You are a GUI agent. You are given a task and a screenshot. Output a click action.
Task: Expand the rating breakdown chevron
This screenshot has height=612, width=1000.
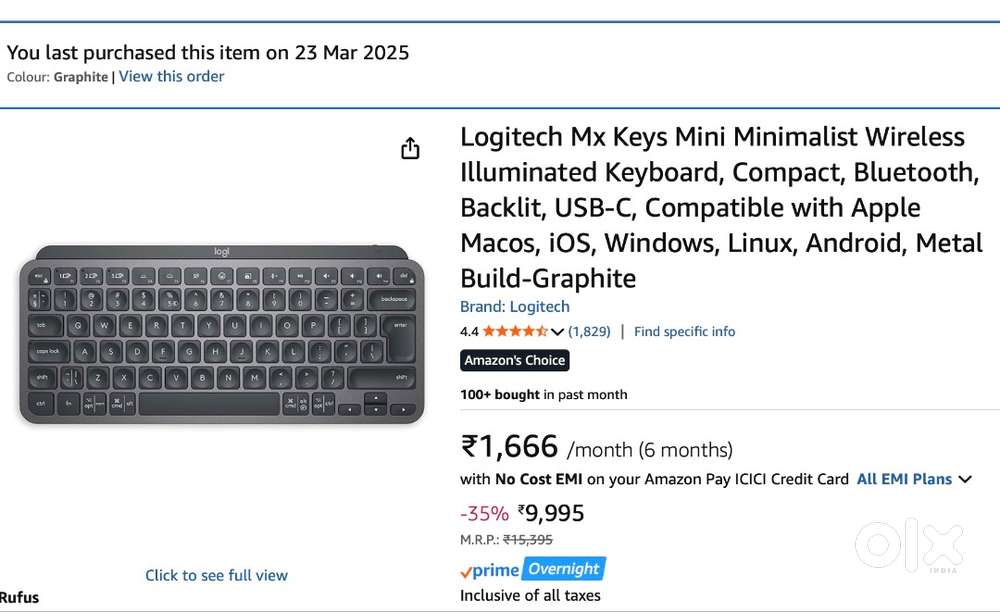pos(558,332)
